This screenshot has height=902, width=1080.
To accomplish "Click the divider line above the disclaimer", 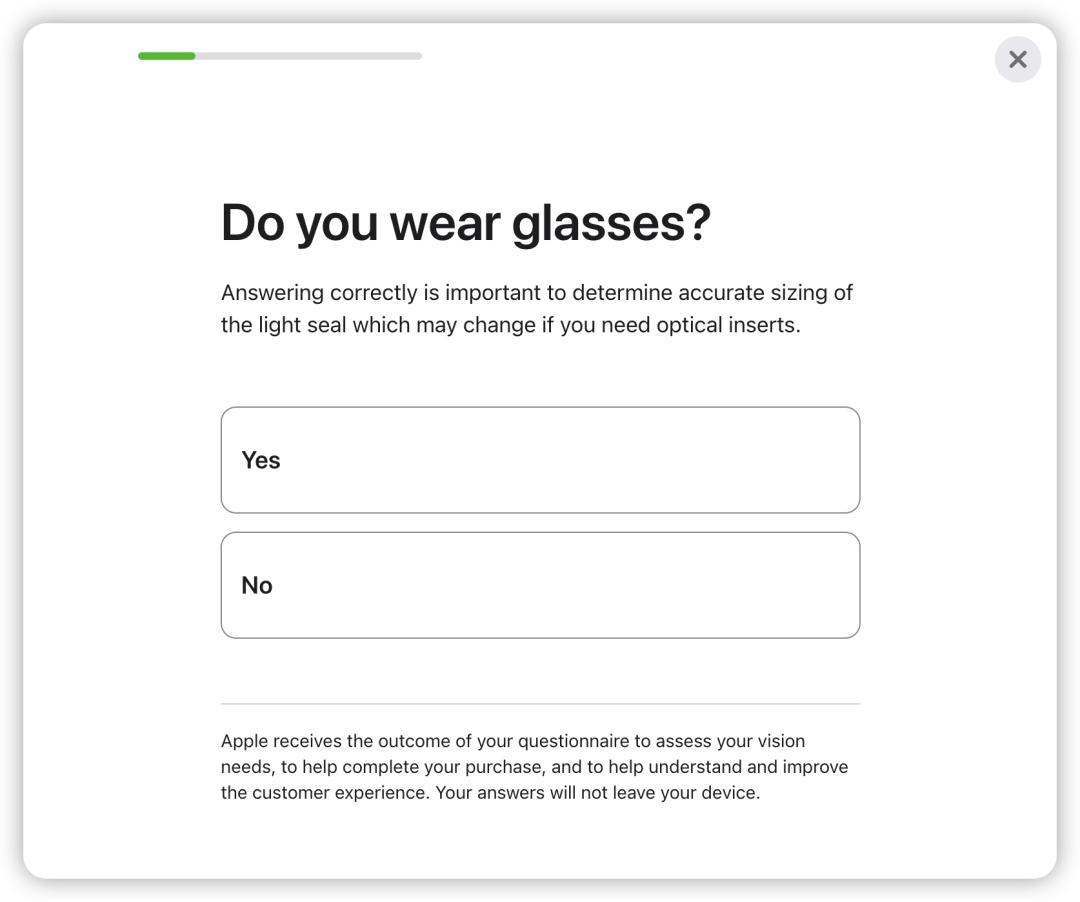I will pyautogui.click(x=540, y=704).
